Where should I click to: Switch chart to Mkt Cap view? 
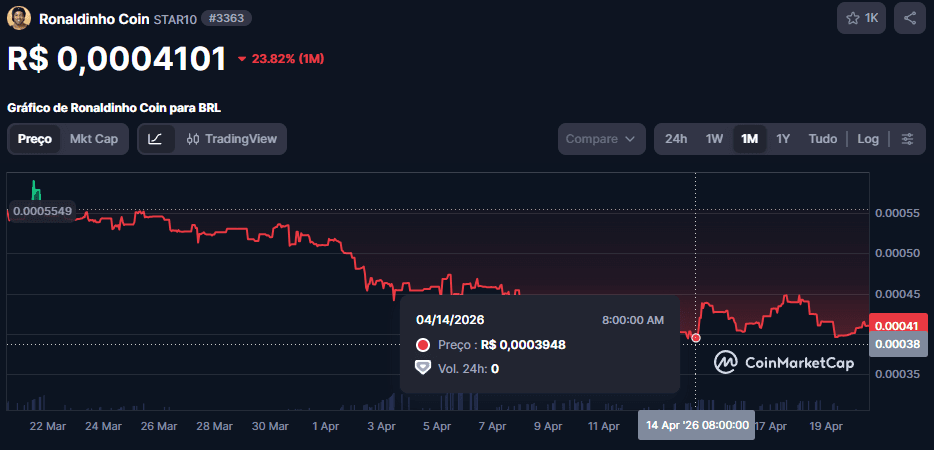click(93, 139)
